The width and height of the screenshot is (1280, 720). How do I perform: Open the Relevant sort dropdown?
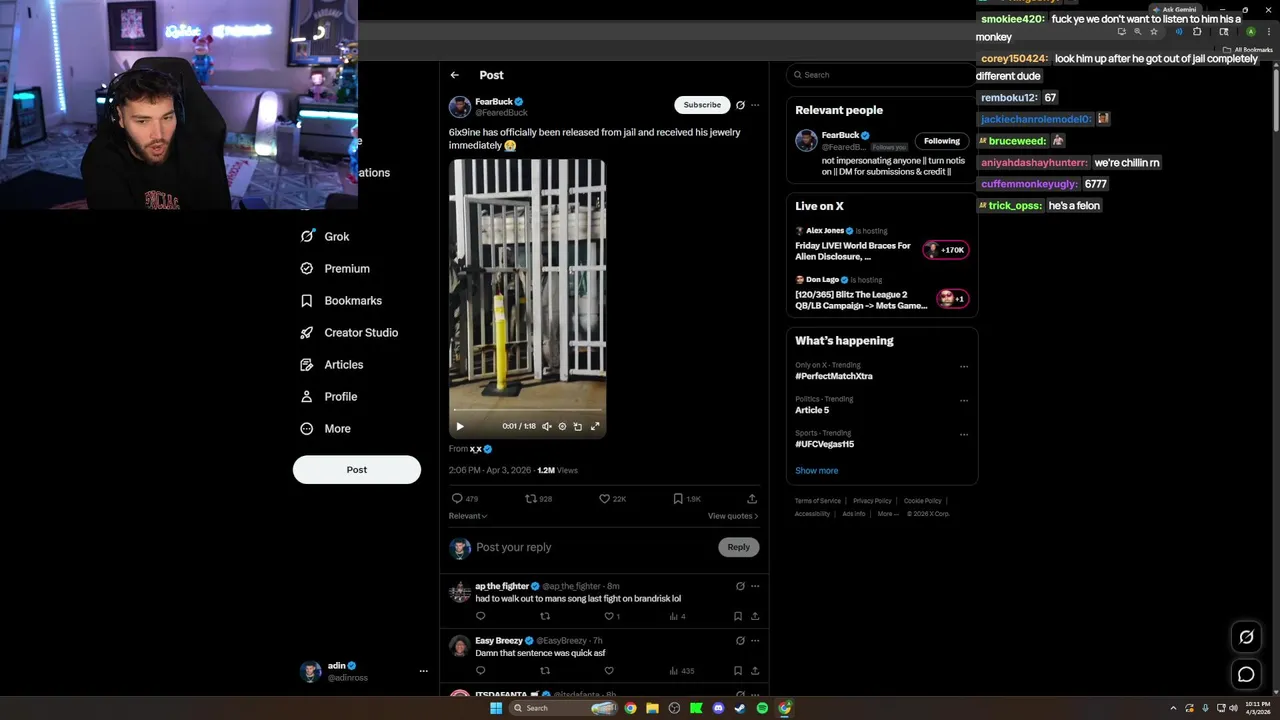(x=468, y=516)
